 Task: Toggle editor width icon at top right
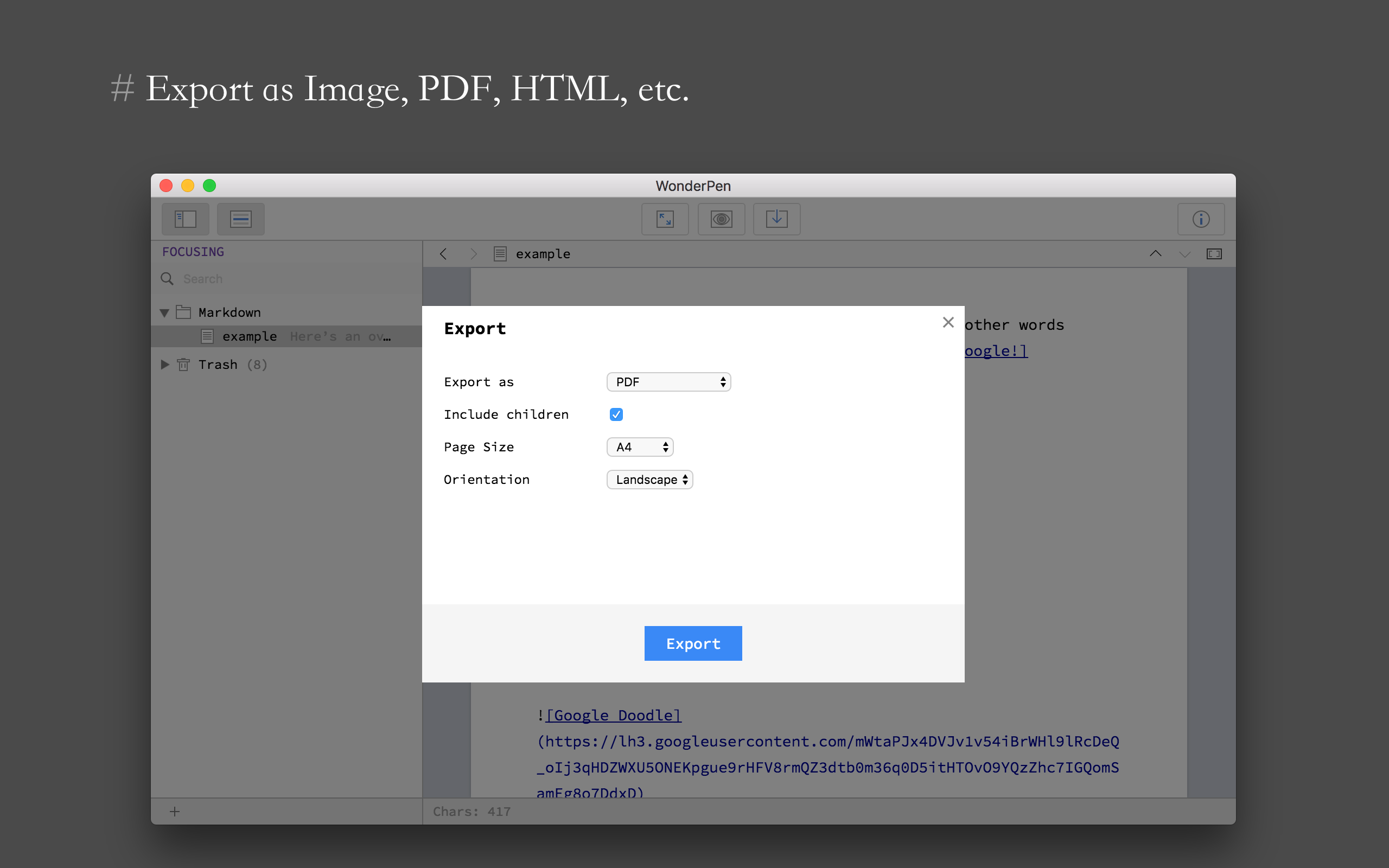click(x=1214, y=254)
